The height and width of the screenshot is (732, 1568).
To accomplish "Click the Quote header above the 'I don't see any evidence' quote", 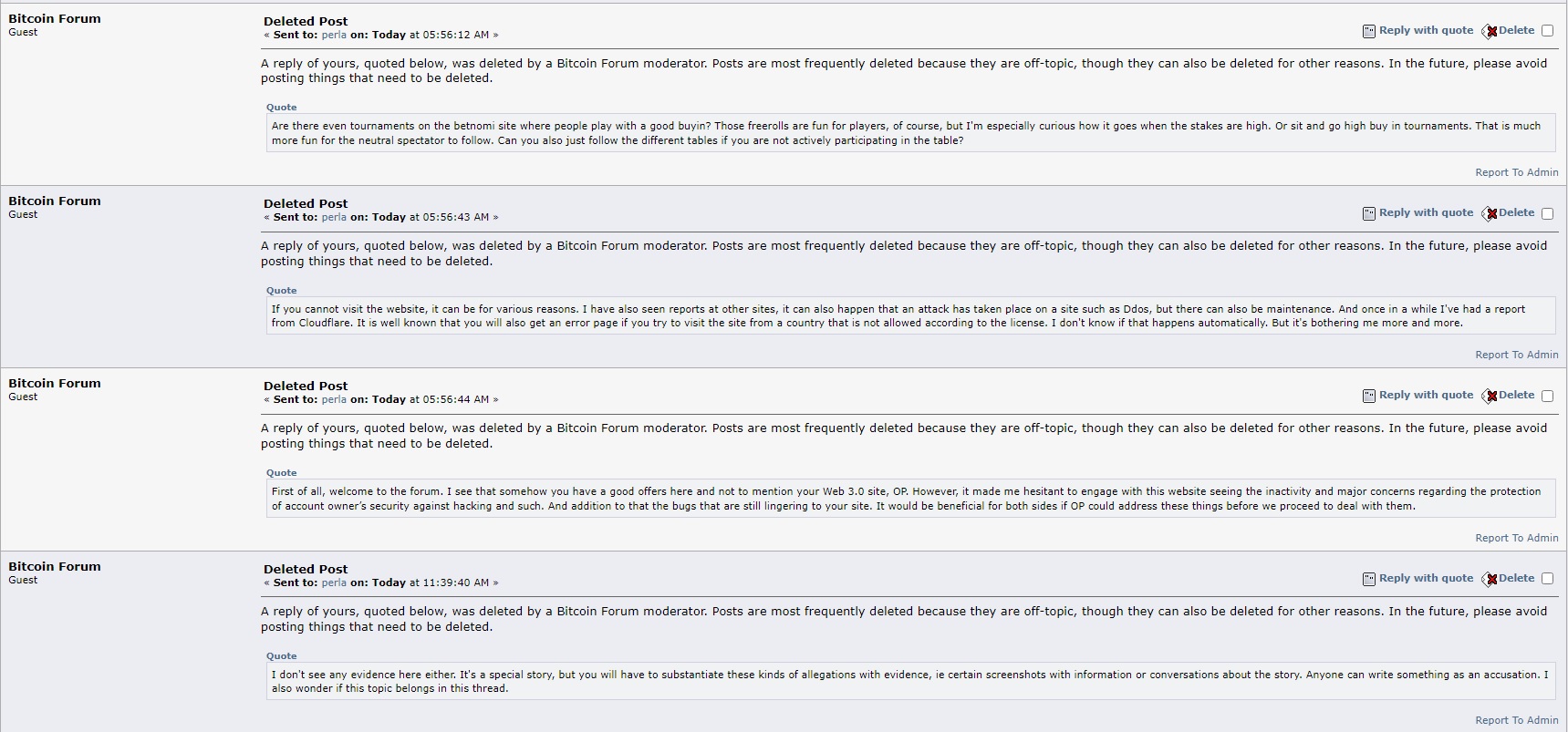I will 281,656.
